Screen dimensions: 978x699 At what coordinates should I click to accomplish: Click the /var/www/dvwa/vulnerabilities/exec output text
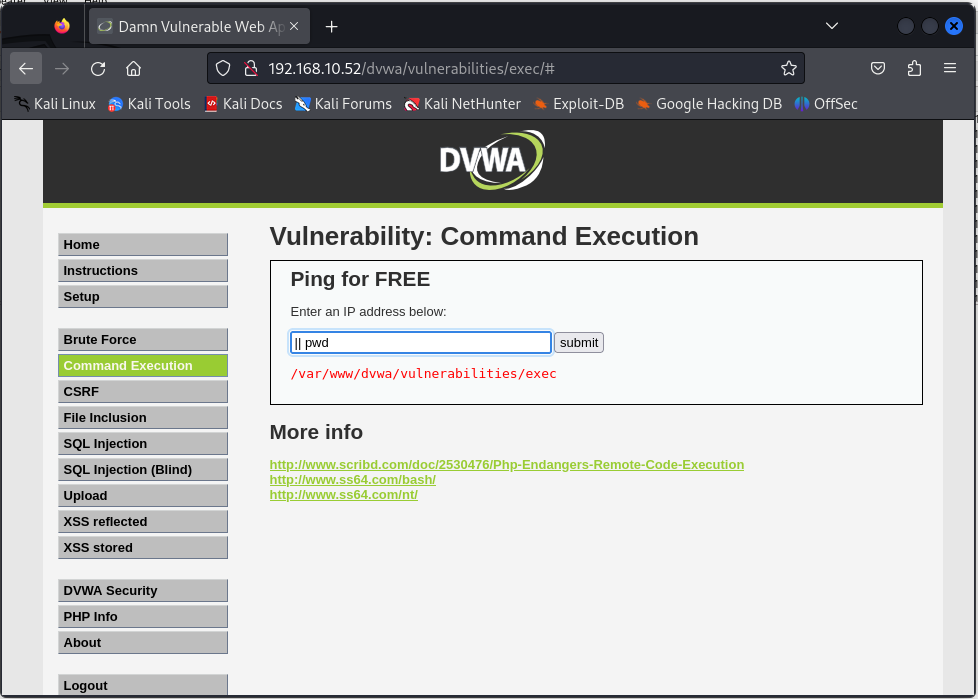(424, 374)
